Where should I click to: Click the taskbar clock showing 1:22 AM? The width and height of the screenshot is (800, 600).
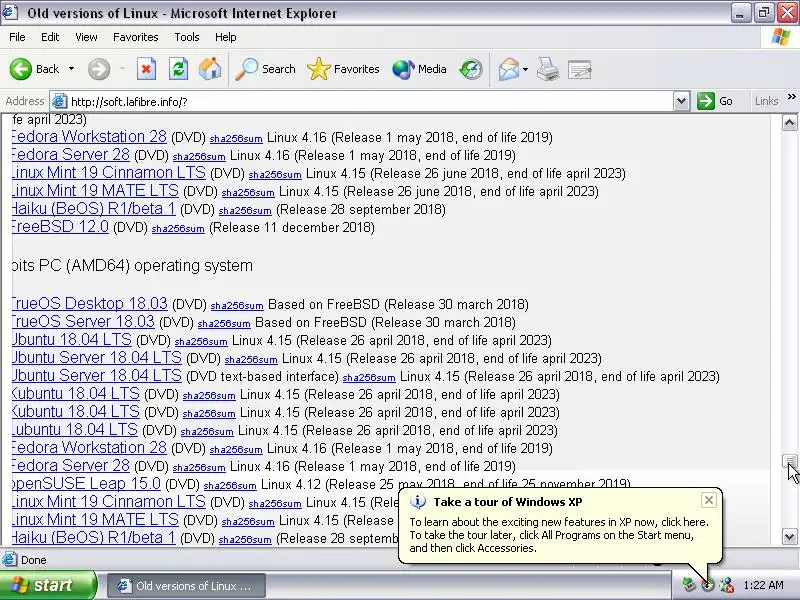pos(763,585)
